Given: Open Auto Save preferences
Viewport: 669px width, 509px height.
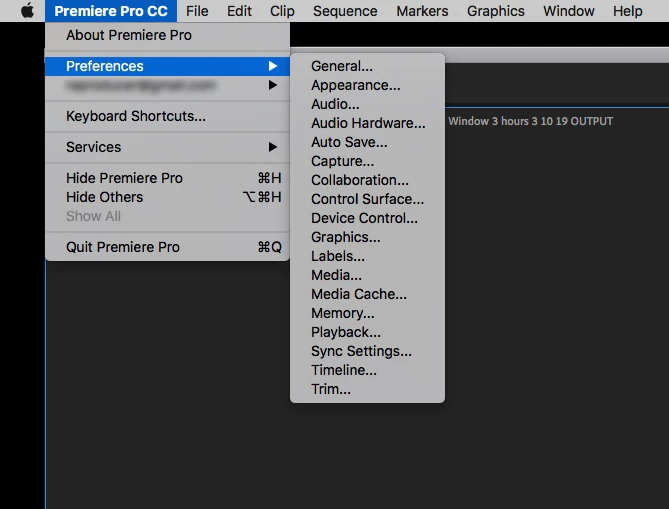Looking at the screenshot, I should point(367,142).
